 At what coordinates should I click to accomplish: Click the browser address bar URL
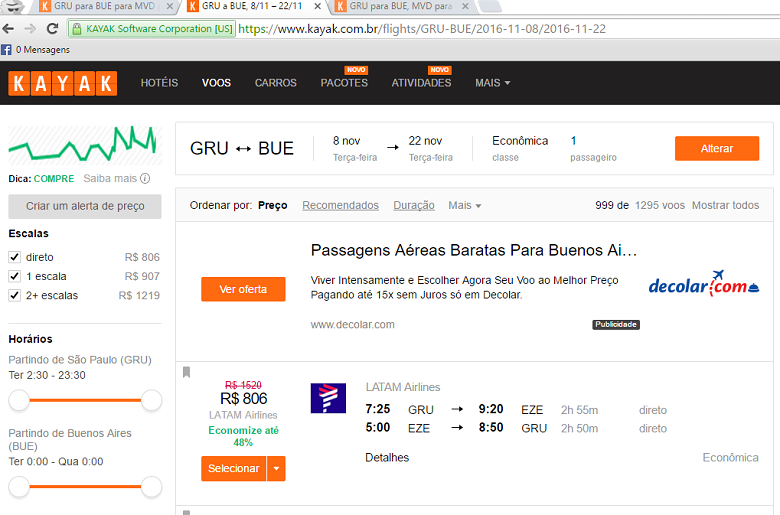[x=422, y=29]
